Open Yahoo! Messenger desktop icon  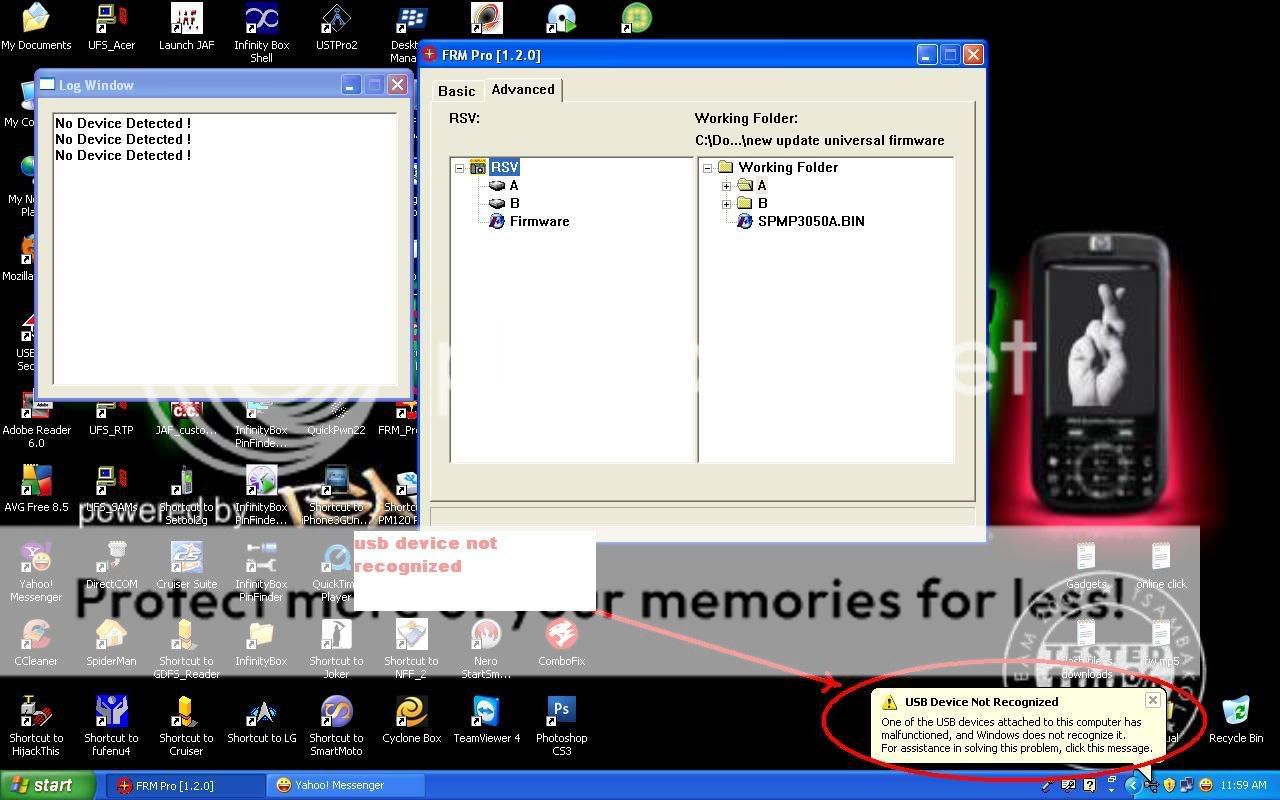(36, 573)
